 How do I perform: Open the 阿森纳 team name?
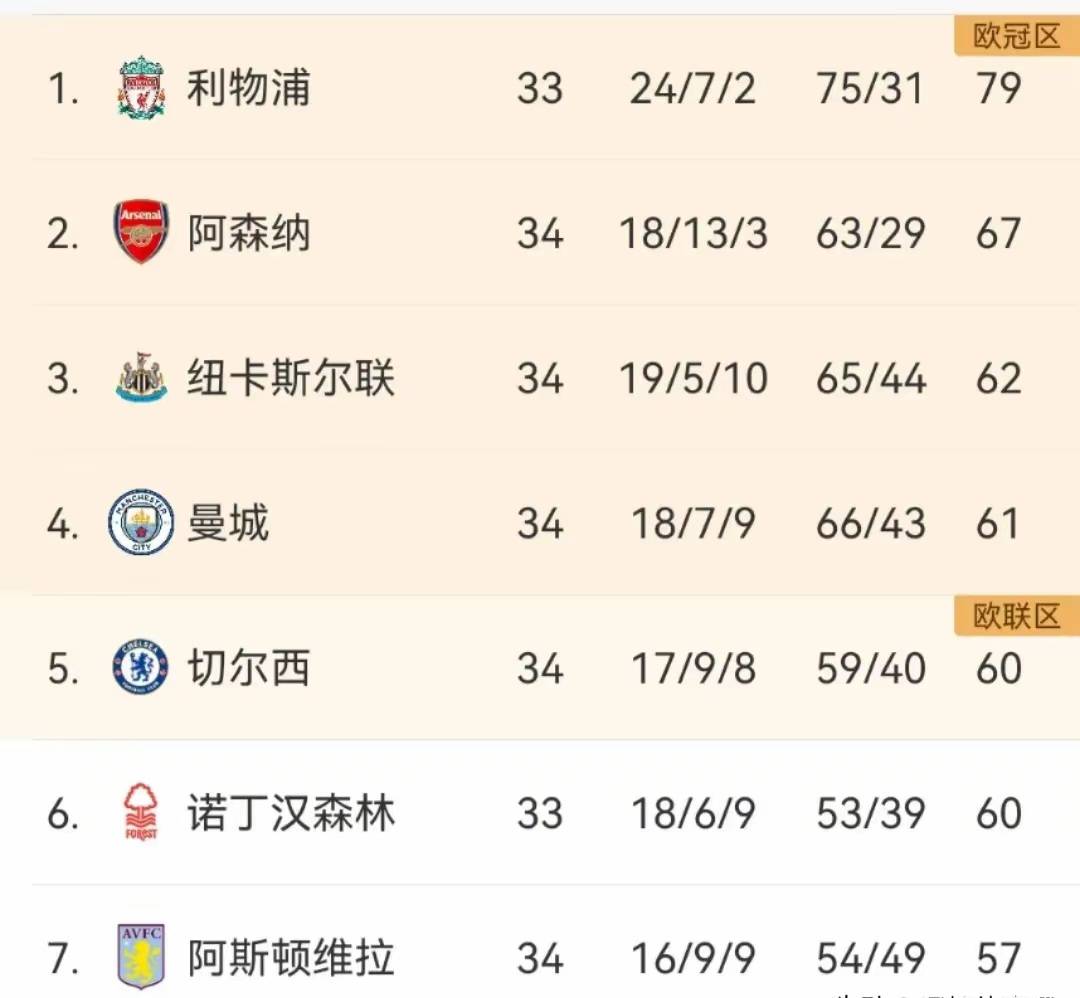(248, 234)
